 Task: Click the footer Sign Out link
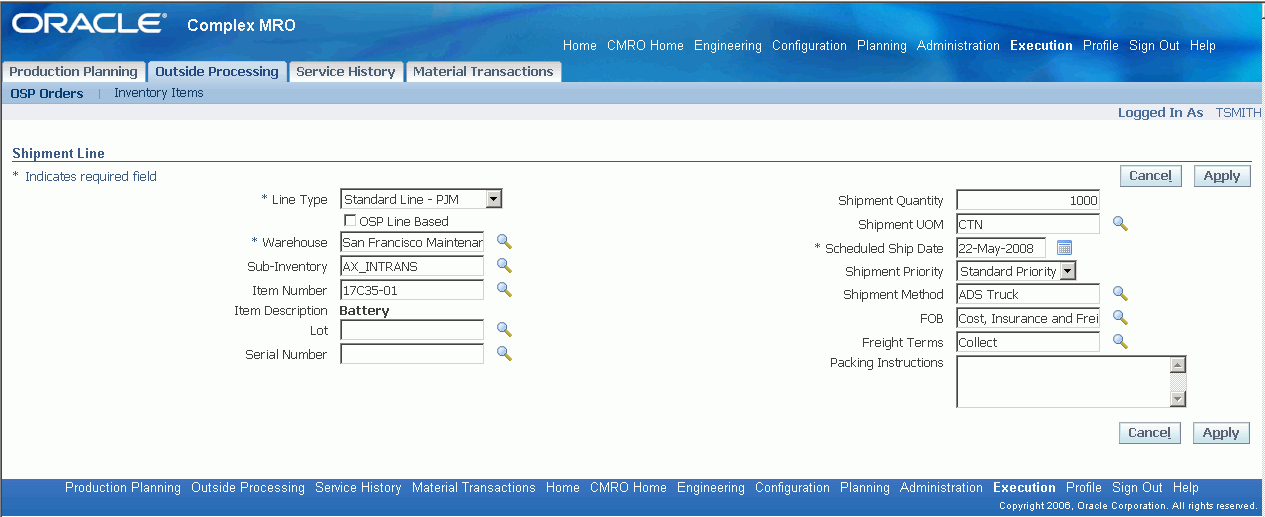click(1137, 488)
